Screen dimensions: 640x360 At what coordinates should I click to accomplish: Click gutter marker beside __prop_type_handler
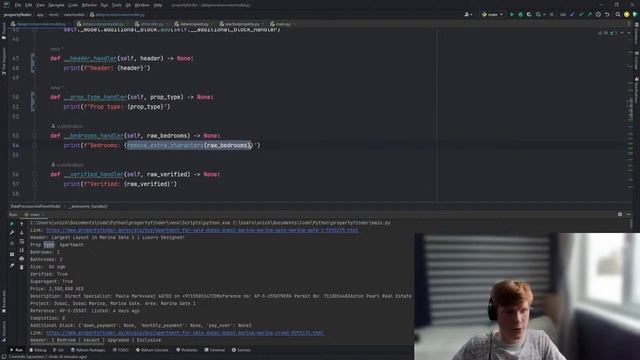tap(33, 102)
